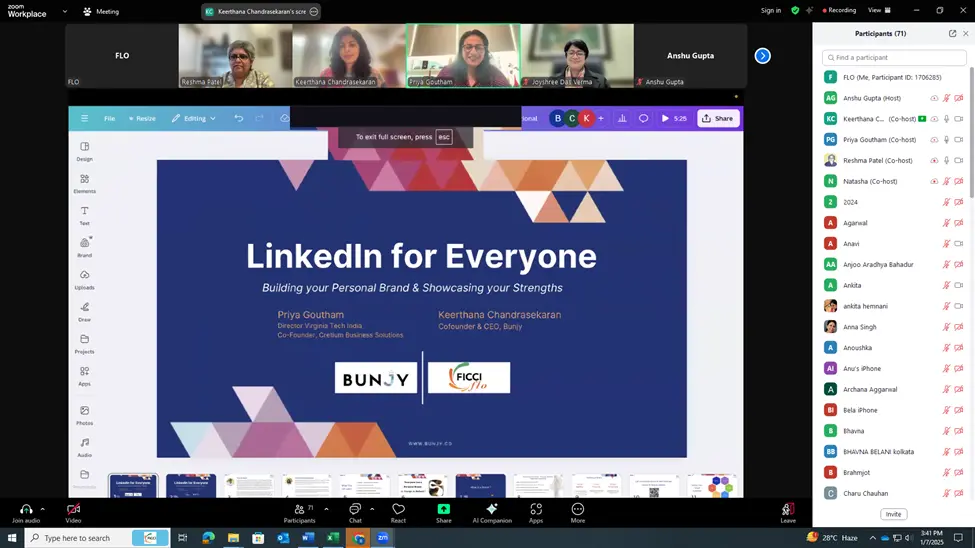
Task: Toggle Anshu Gupta muted microphone icon
Action: pyautogui.click(x=946, y=98)
